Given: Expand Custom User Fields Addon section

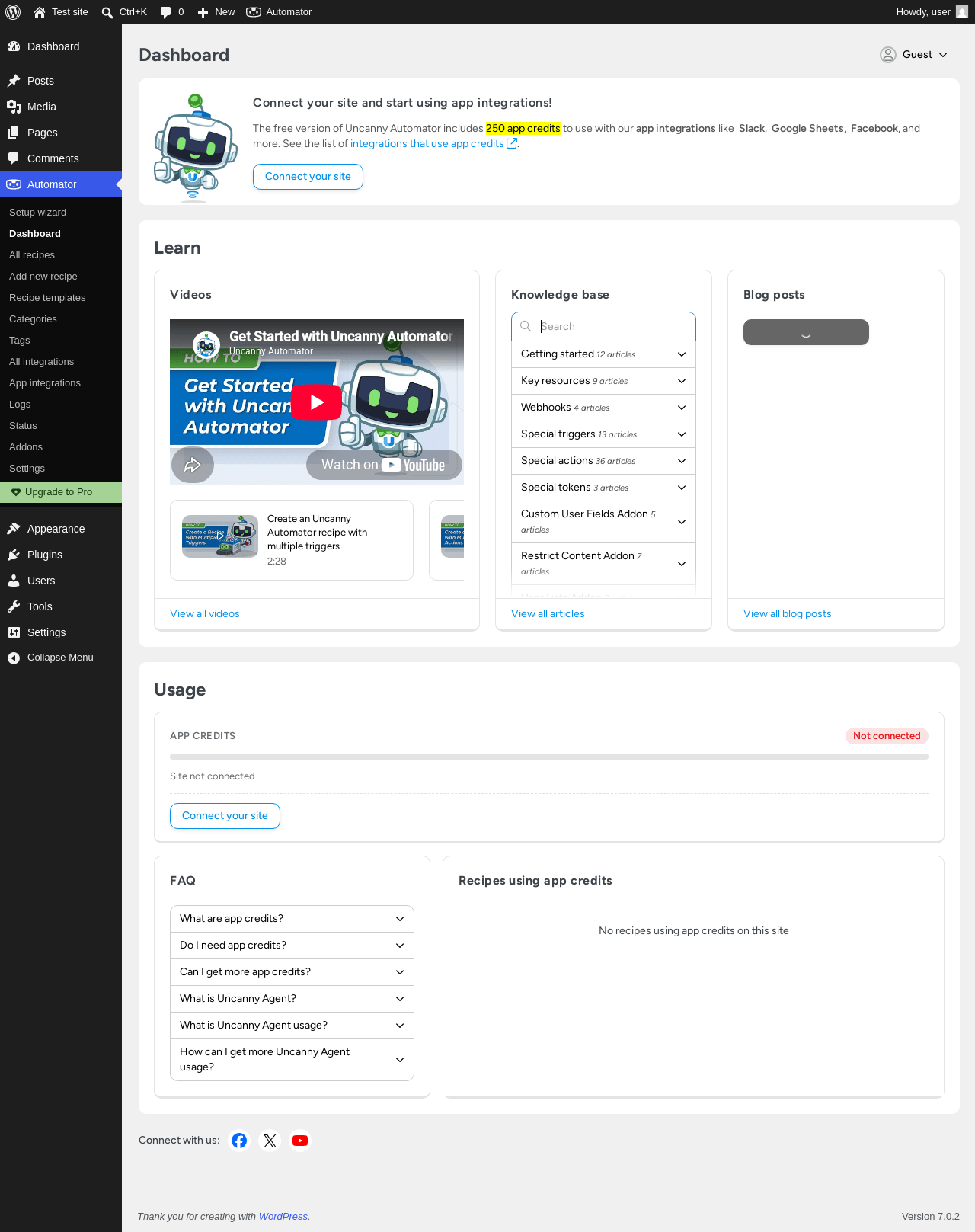Looking at the screenshot, I should (x=603, y=522).
